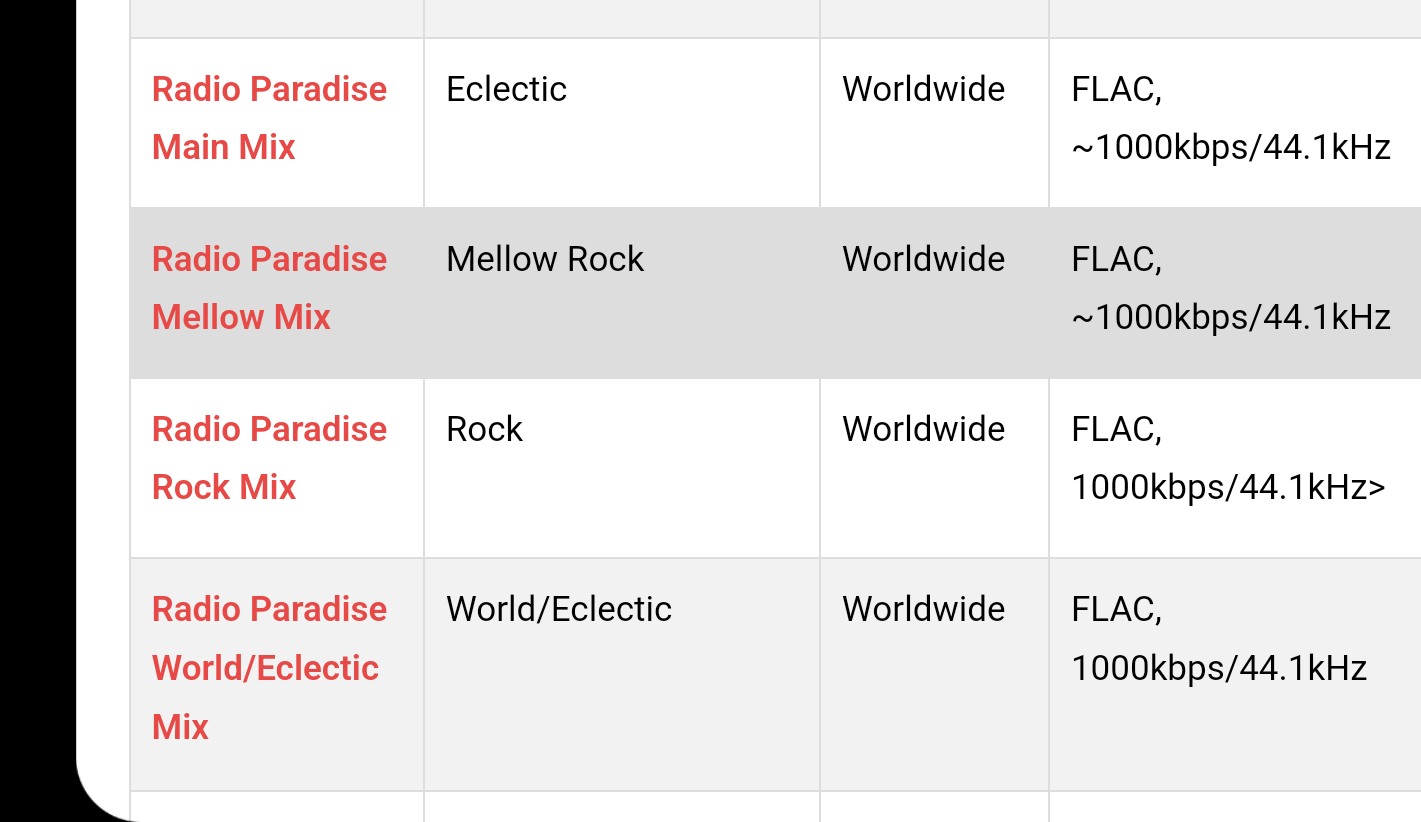Select Worldwide in the Main Mix row
The height and width of the screenshot is (822, 1421).
pos(923,89)
